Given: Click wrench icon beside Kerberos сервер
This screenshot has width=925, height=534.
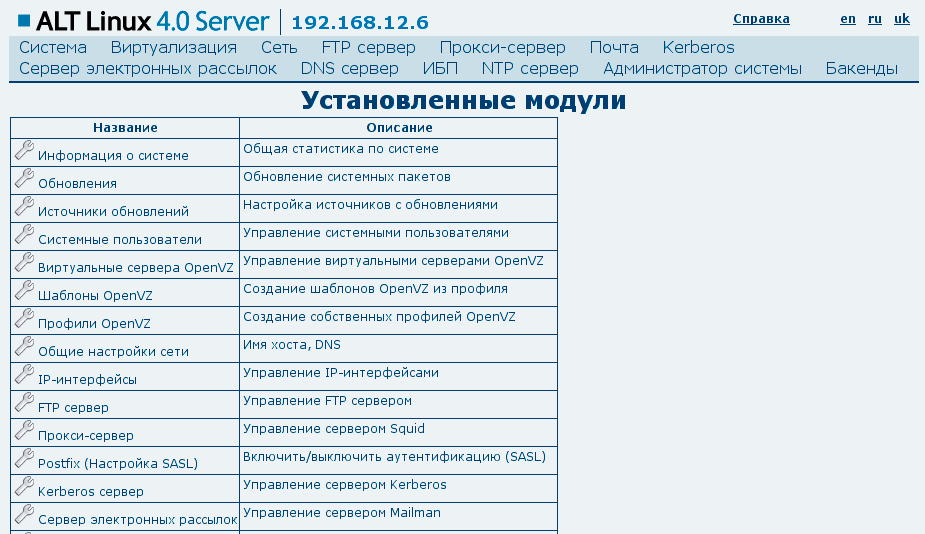Looking at the screenshot, I should pyautogui.click(x=24, y=486).
